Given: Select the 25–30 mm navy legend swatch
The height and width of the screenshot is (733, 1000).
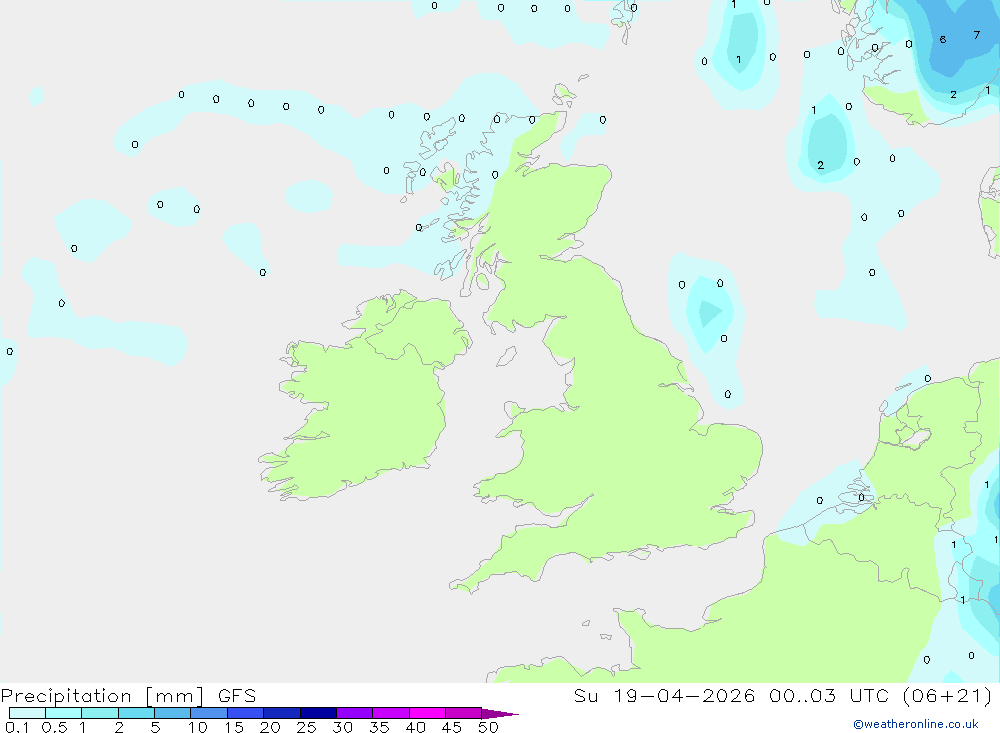Looking at the screenshot, I should pos(318,713).
